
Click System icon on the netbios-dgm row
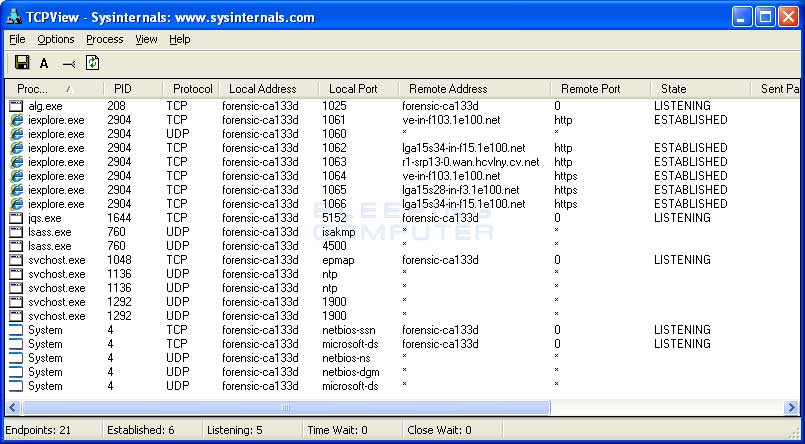[x=16, y=372]
